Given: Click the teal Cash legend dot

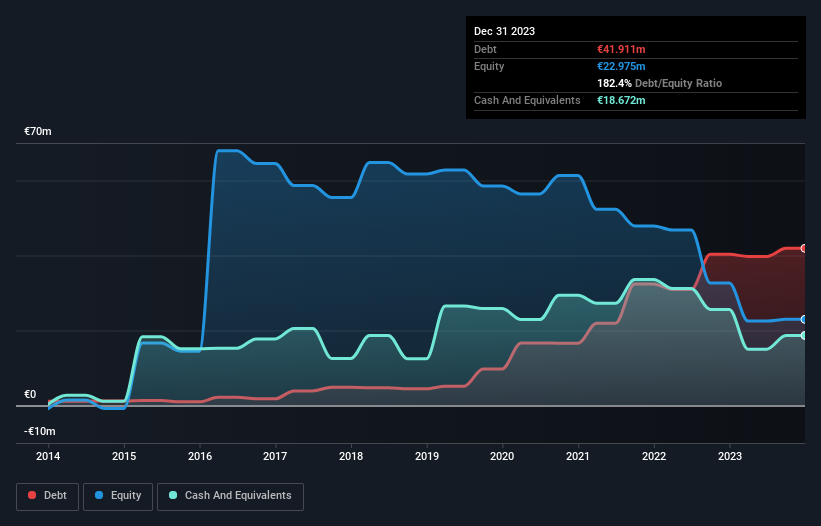Looking at the screenshot, I should tap(173, 495).
